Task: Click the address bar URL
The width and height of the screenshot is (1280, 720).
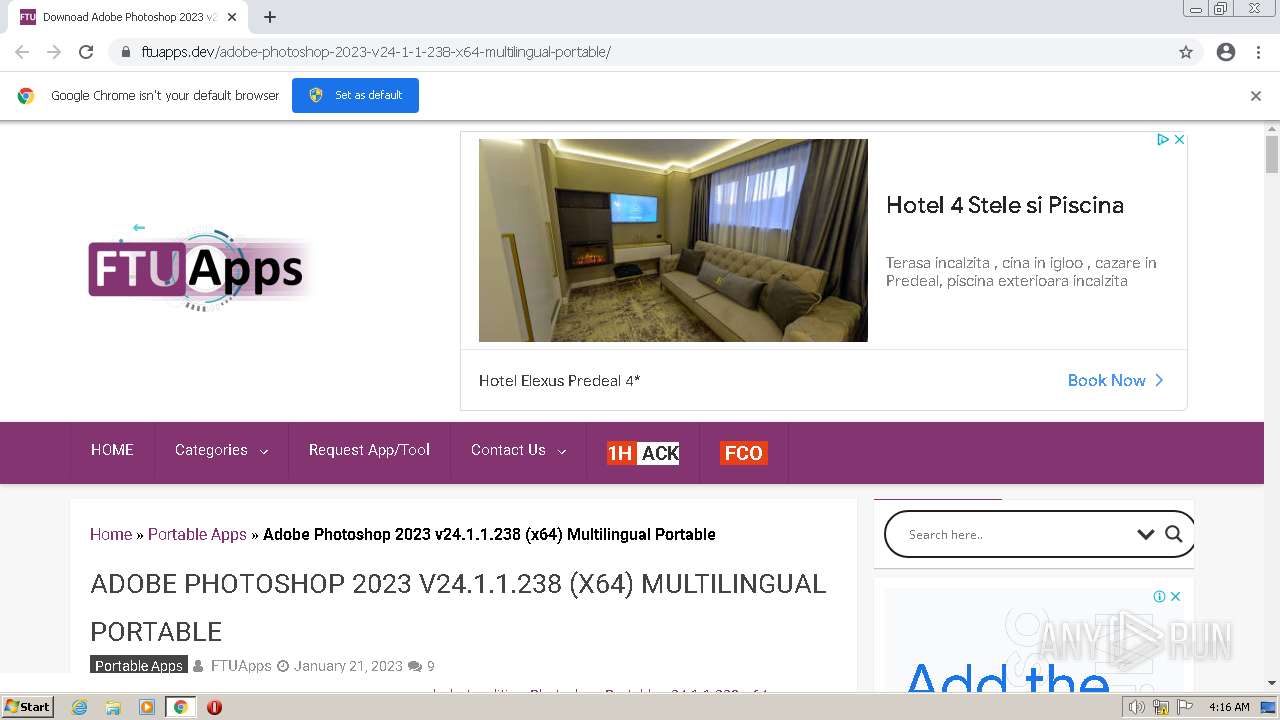Action: (376, 52)
